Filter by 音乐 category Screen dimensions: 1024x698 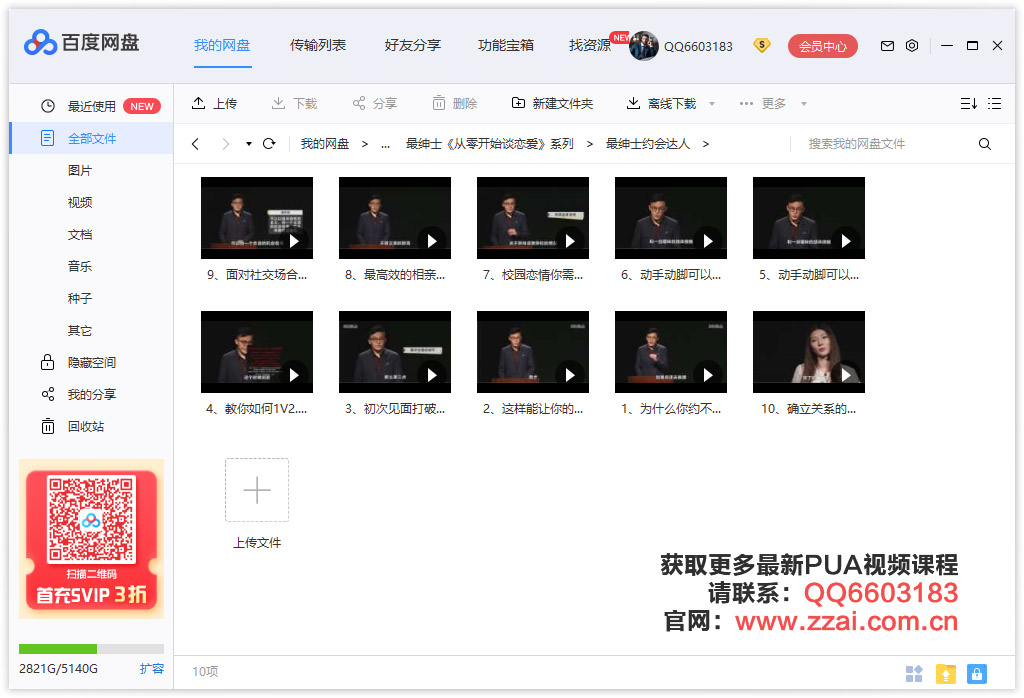click(x=80, y=266)
